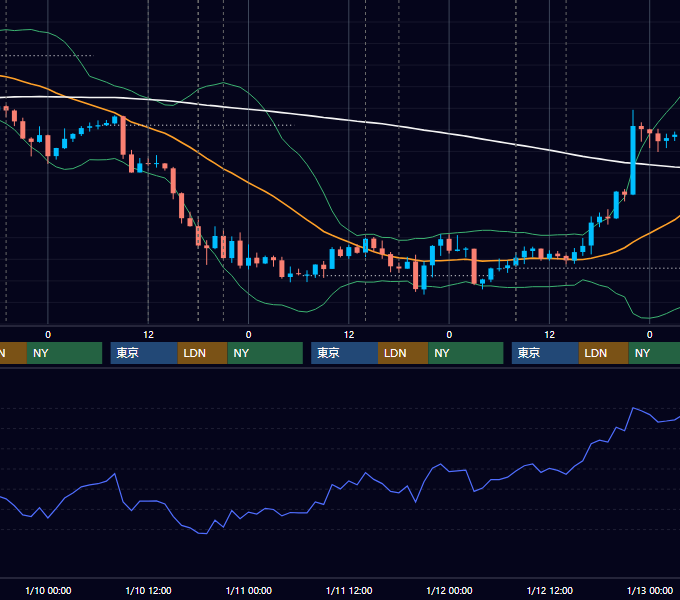
Task: Select the white long-term moving average line
Action: click(x=347, y=120)
